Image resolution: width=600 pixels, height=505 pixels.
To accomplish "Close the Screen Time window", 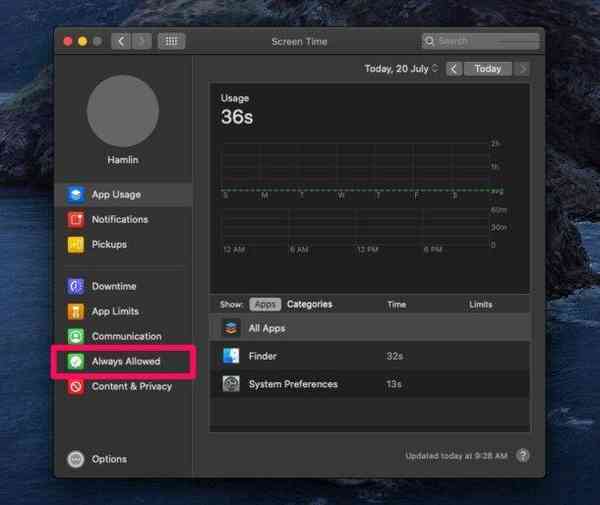I will coord(68,41).
